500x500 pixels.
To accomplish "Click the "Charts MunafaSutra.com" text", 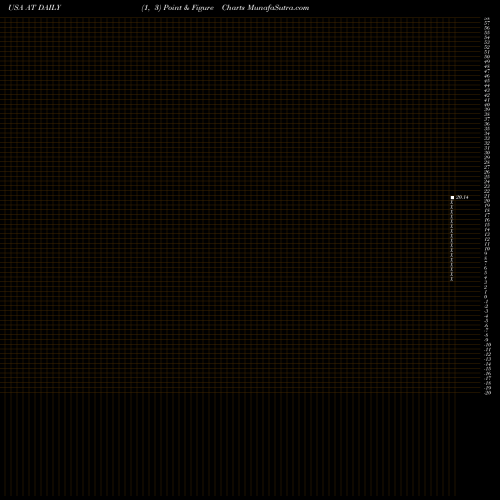I will pyautogui.click(x=265, y=8).
